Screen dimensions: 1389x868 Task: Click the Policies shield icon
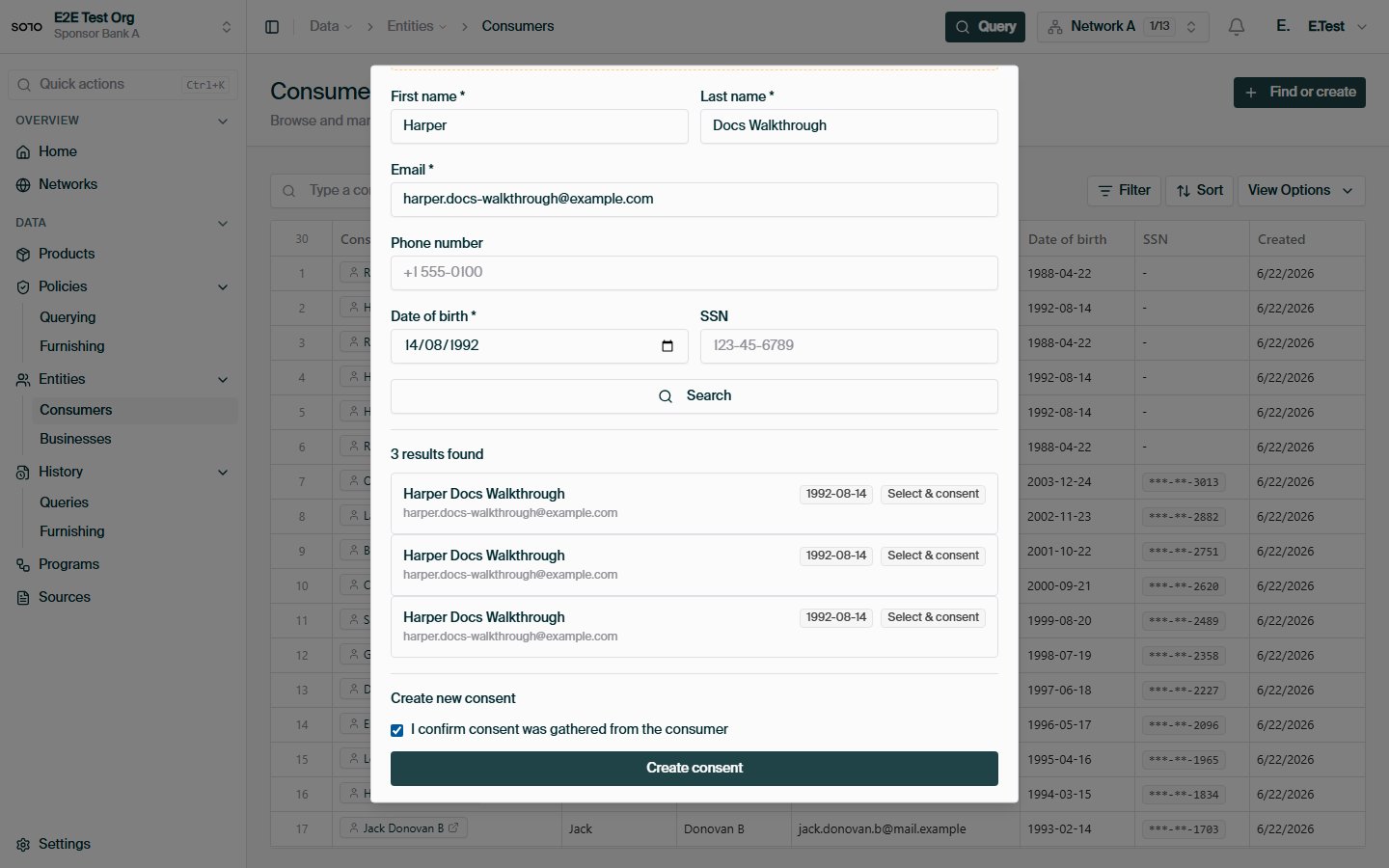(x=23, y=287)
